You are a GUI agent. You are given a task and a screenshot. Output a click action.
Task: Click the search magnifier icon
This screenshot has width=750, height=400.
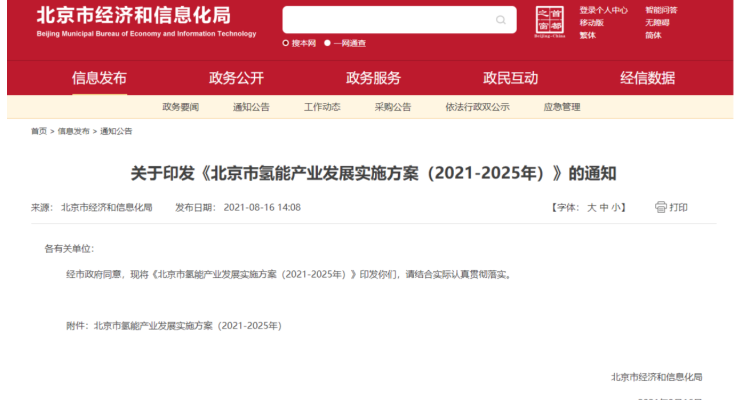pos(501,19)
